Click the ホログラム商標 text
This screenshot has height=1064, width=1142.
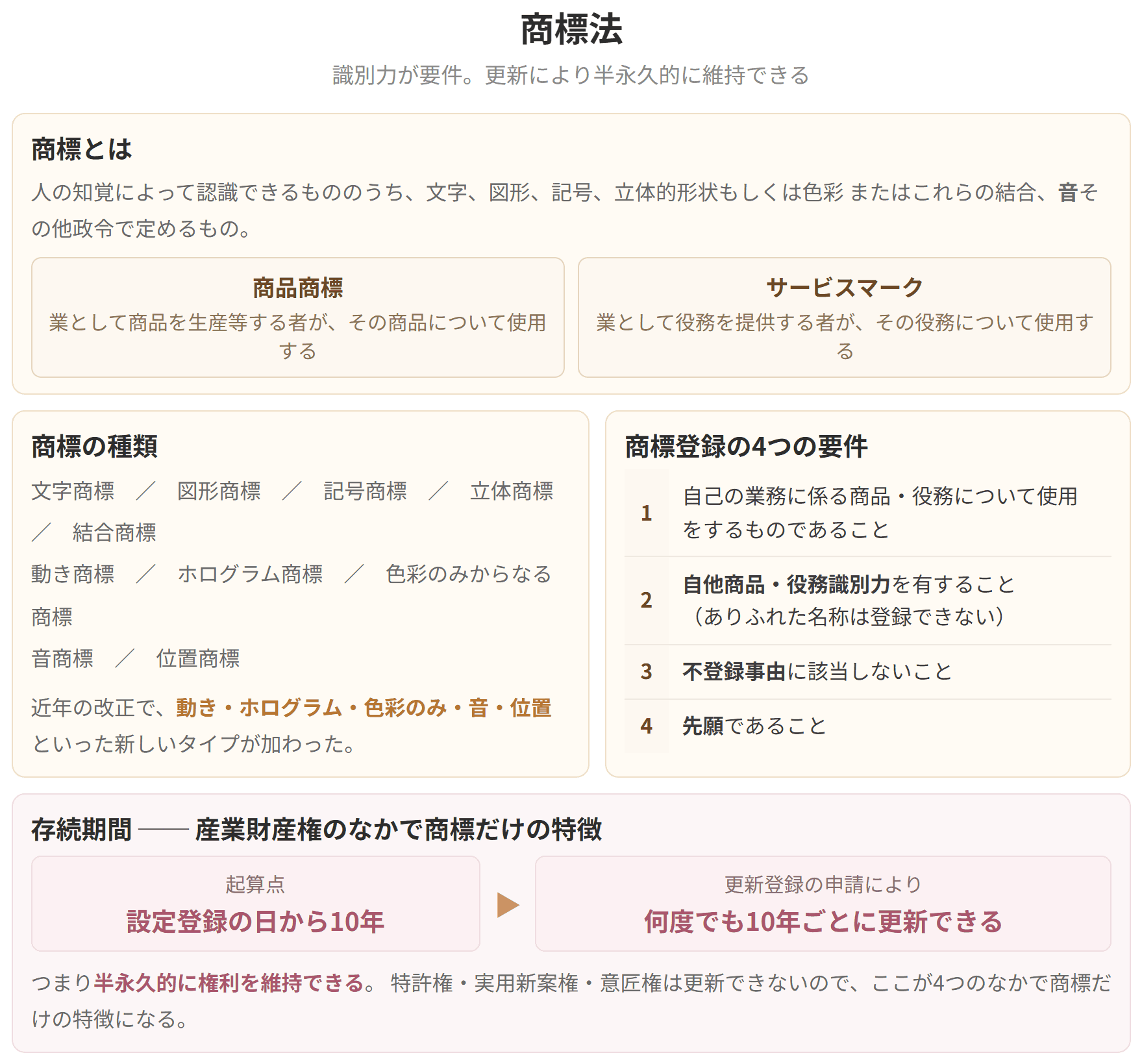click(250, 575)
